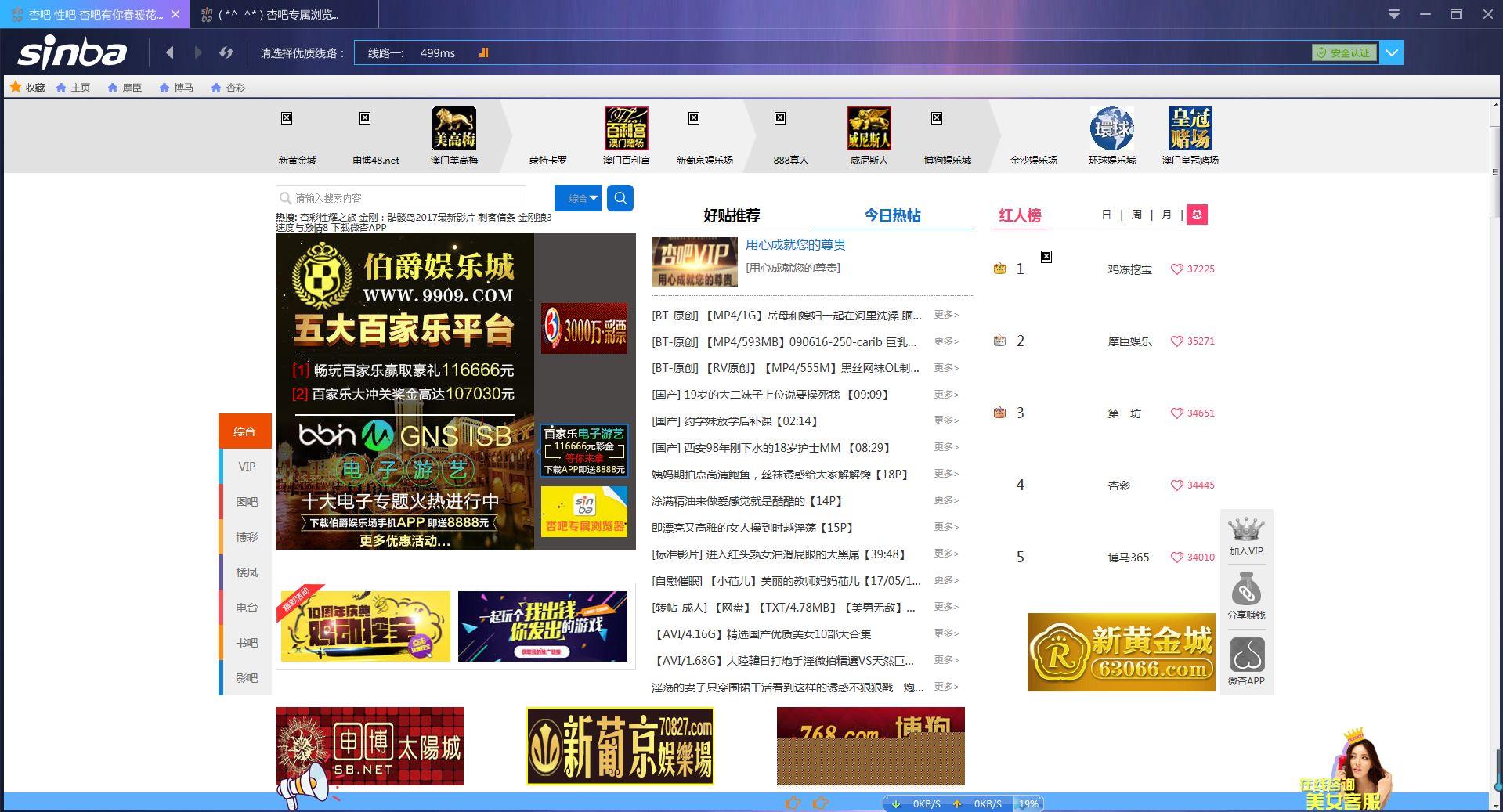Open the route selection dropdown arrow

pos(1391,52)
